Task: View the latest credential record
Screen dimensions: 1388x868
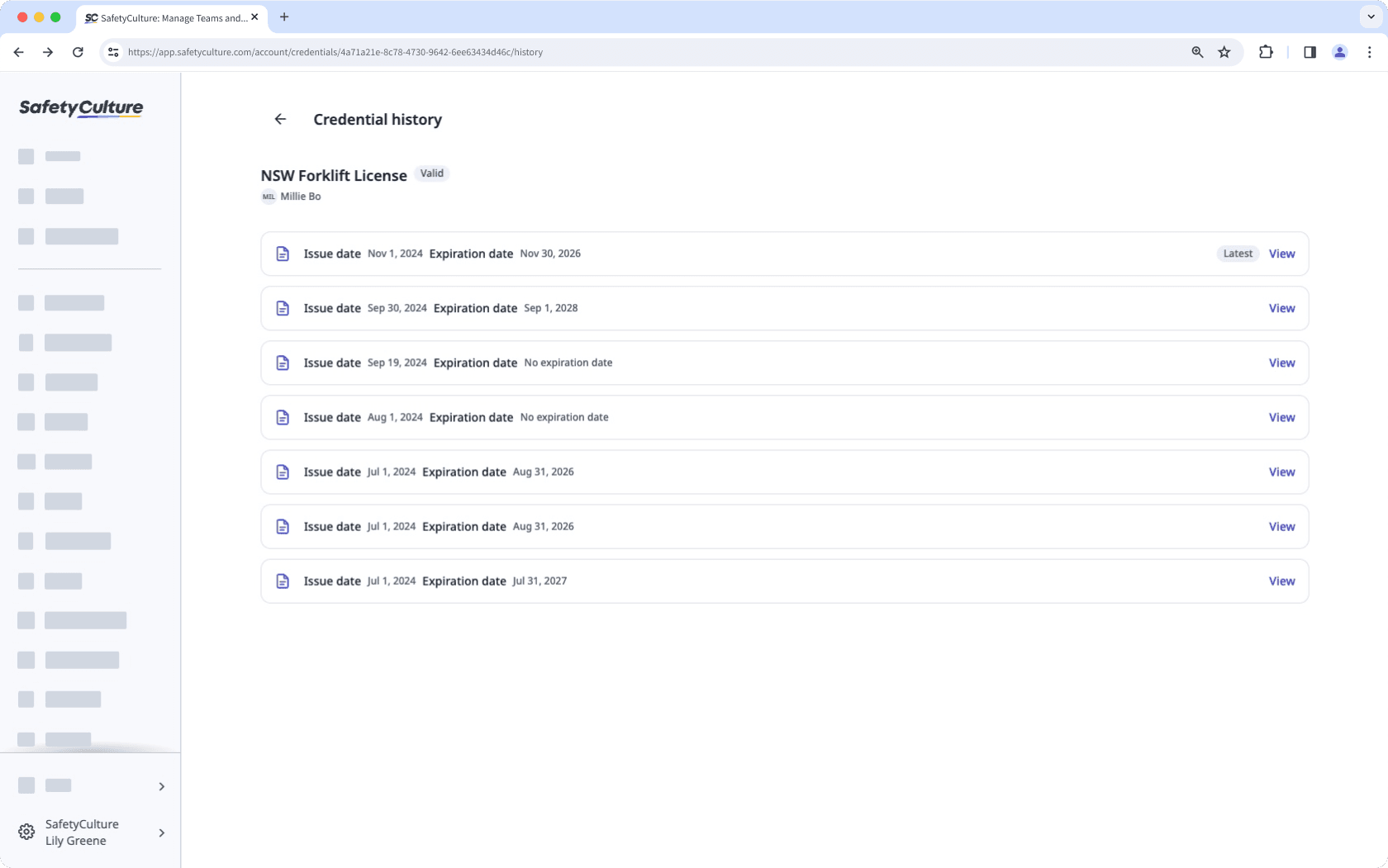Action: pos(1281,254)
